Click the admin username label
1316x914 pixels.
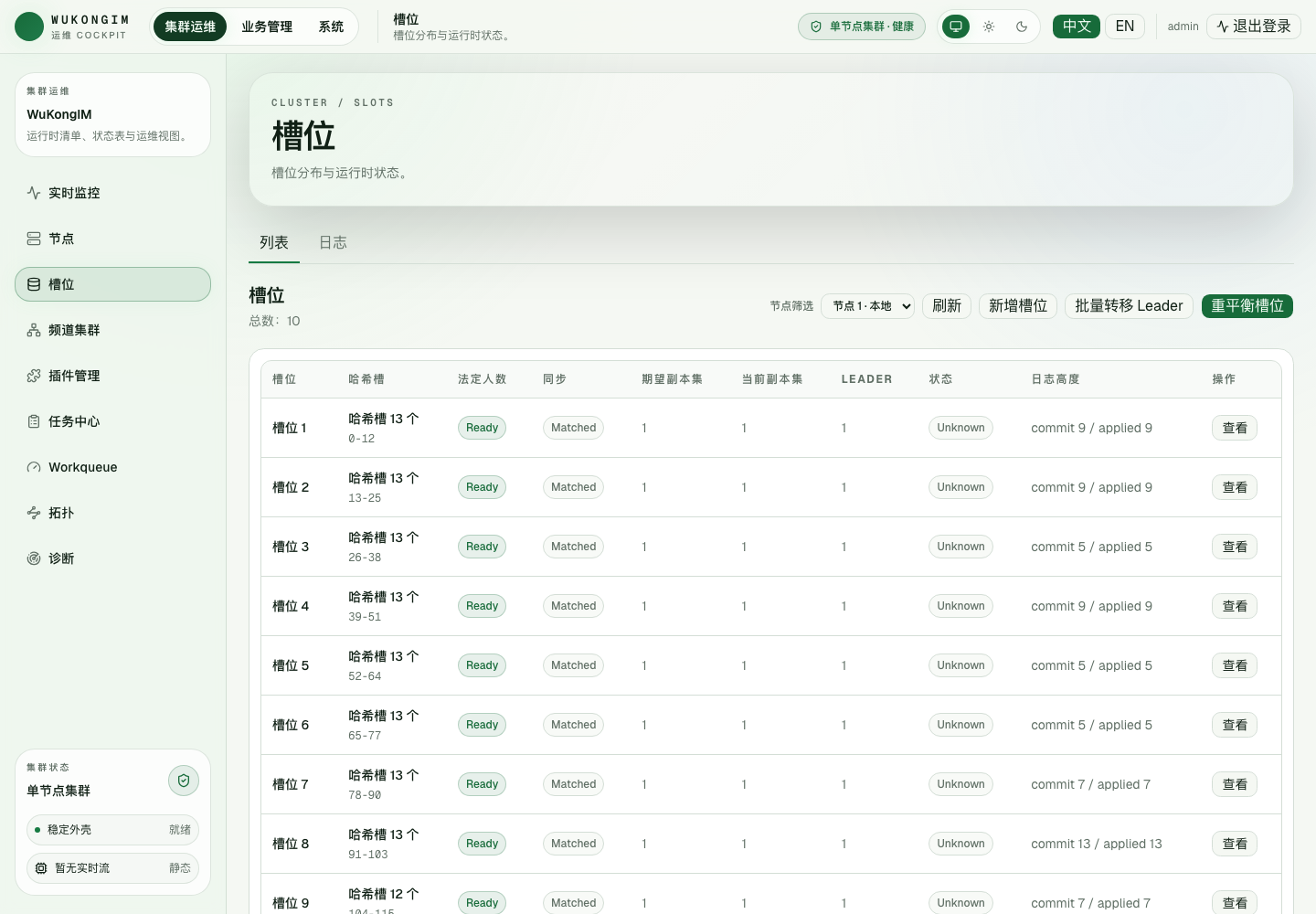point(1183,27)
